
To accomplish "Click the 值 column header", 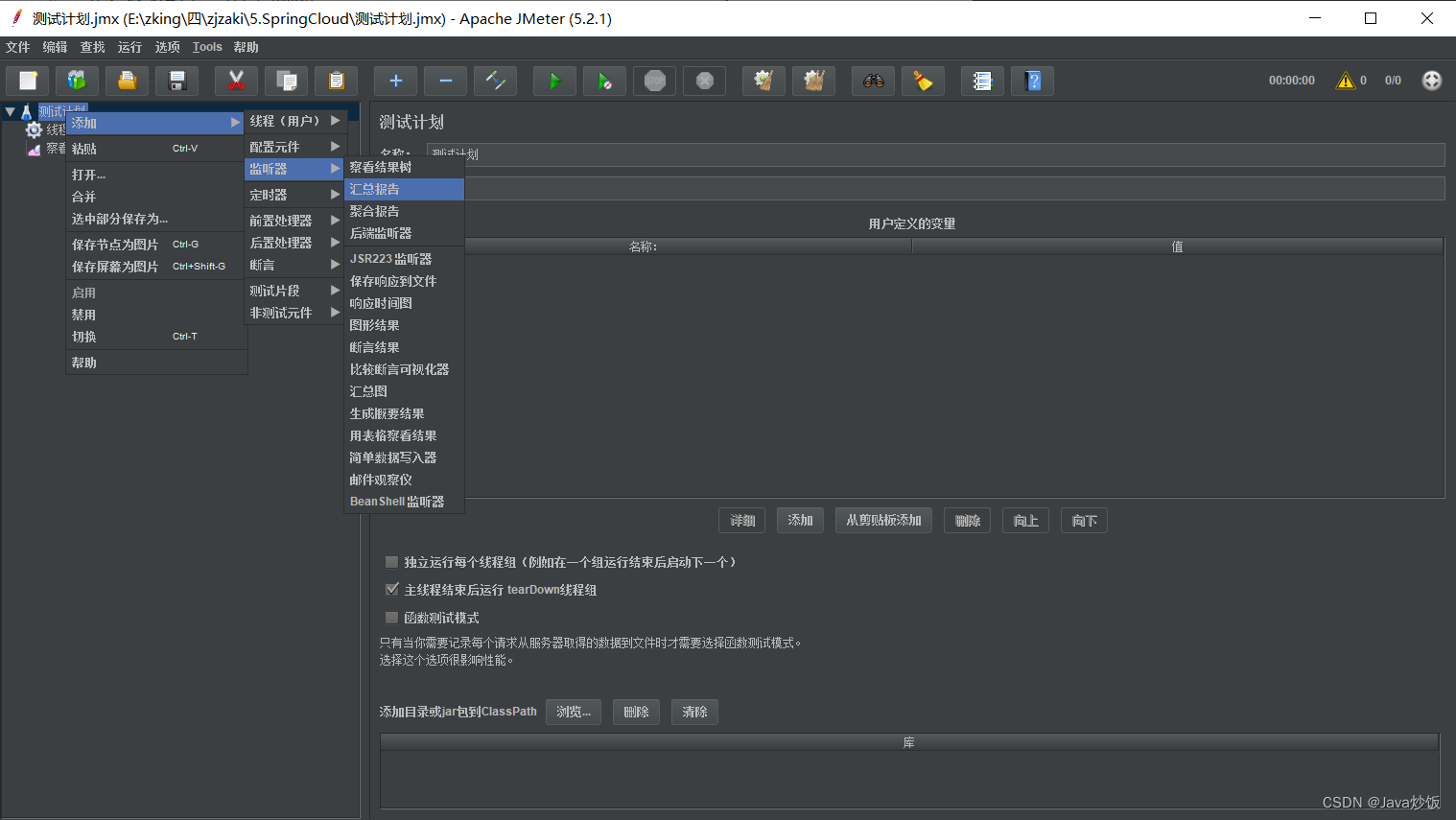I will tap(1177, 246).
